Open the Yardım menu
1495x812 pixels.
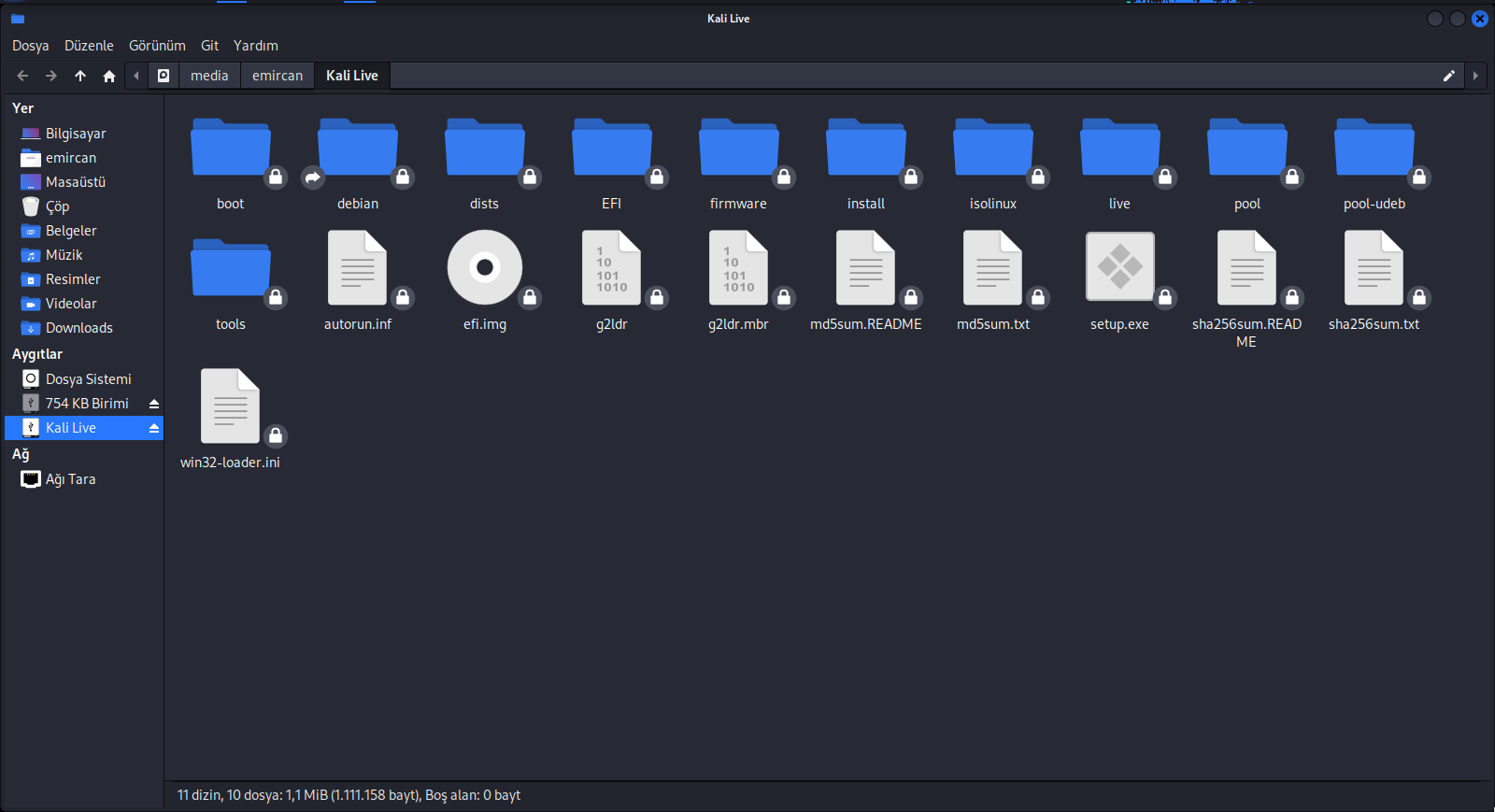(x=256, y=46)
